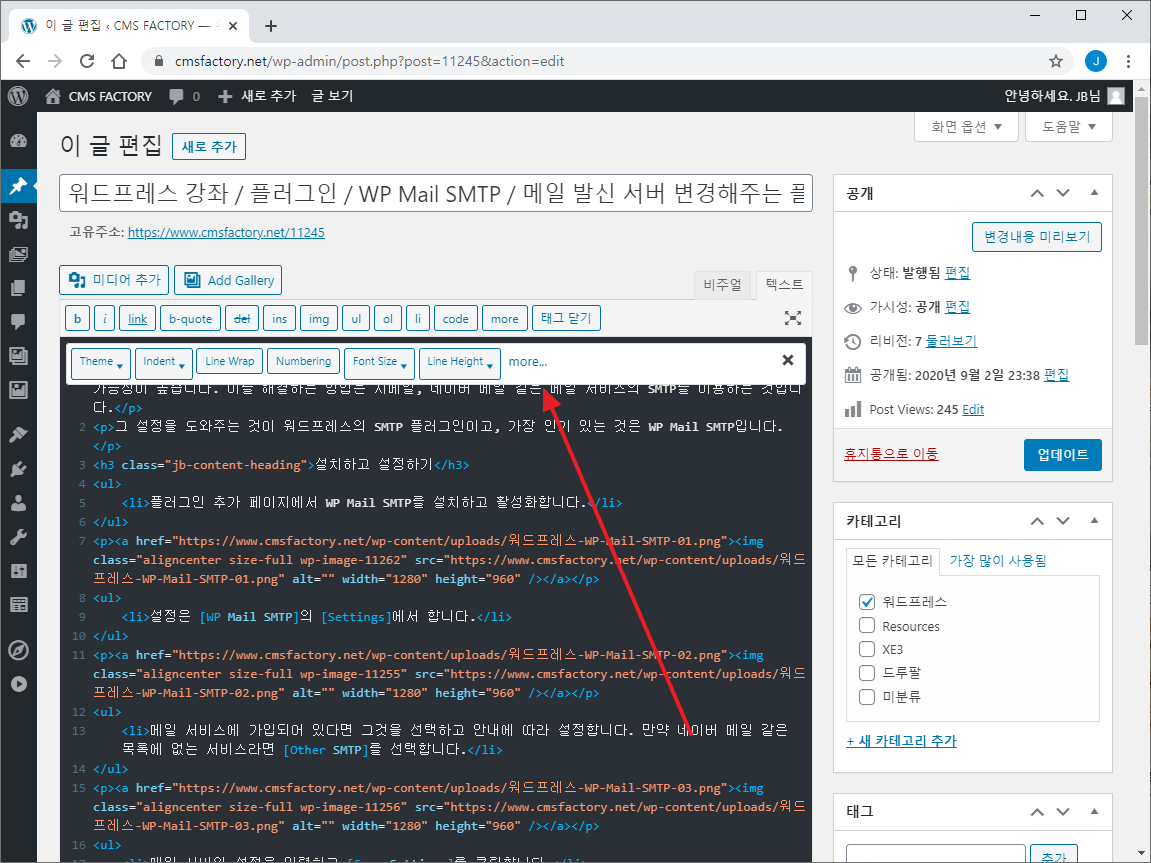Open a new browser tab
1151x863 pixels.
click(x=271, y=26)
